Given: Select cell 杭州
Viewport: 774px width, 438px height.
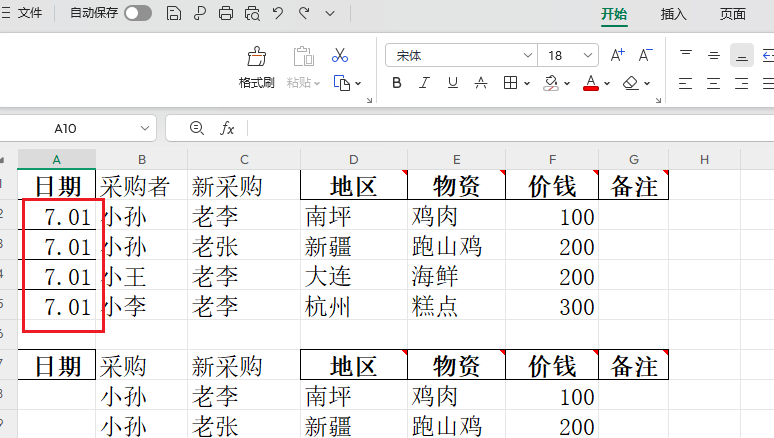Looking at the screenshot, I should pyautogui.click(x=353, y=307).
